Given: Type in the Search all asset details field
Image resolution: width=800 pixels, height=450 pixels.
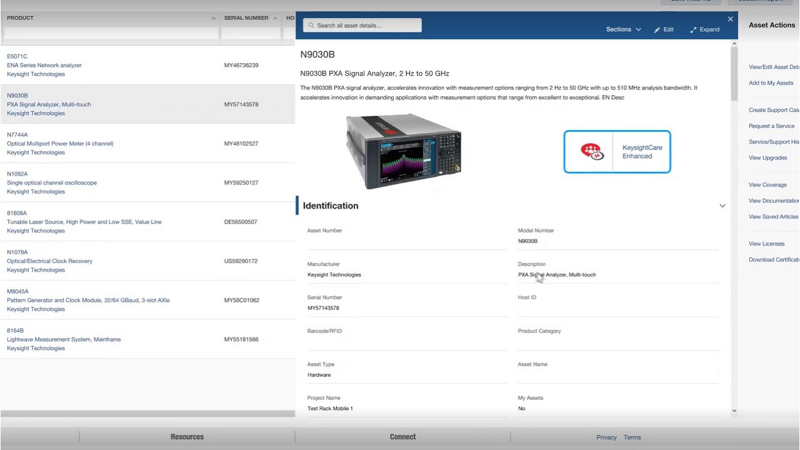Looking at the screenshot, I should pyautogui.click(x=367, y=25).
